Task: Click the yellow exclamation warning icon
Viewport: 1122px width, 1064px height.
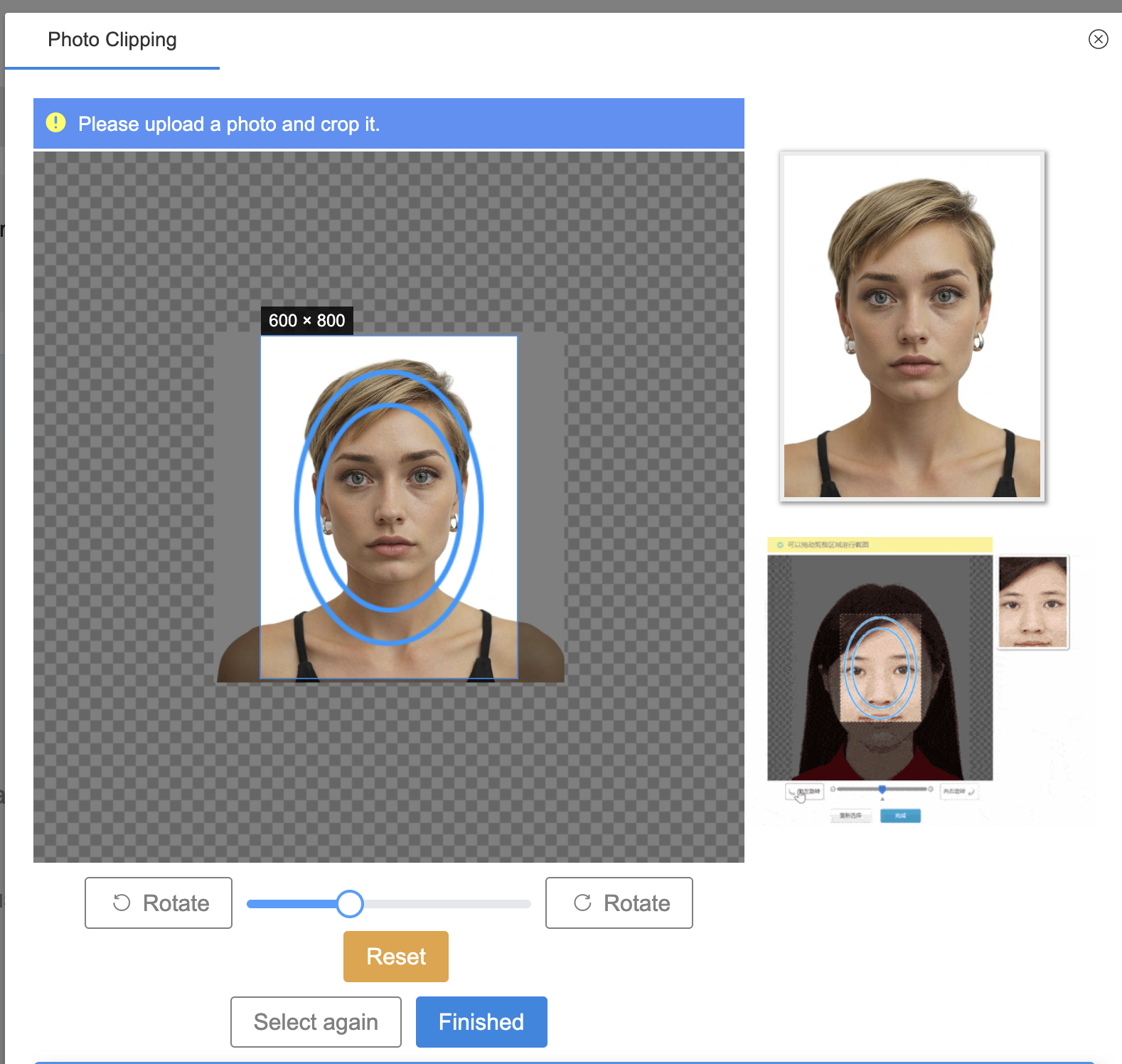Action: [x=56, y=123]
